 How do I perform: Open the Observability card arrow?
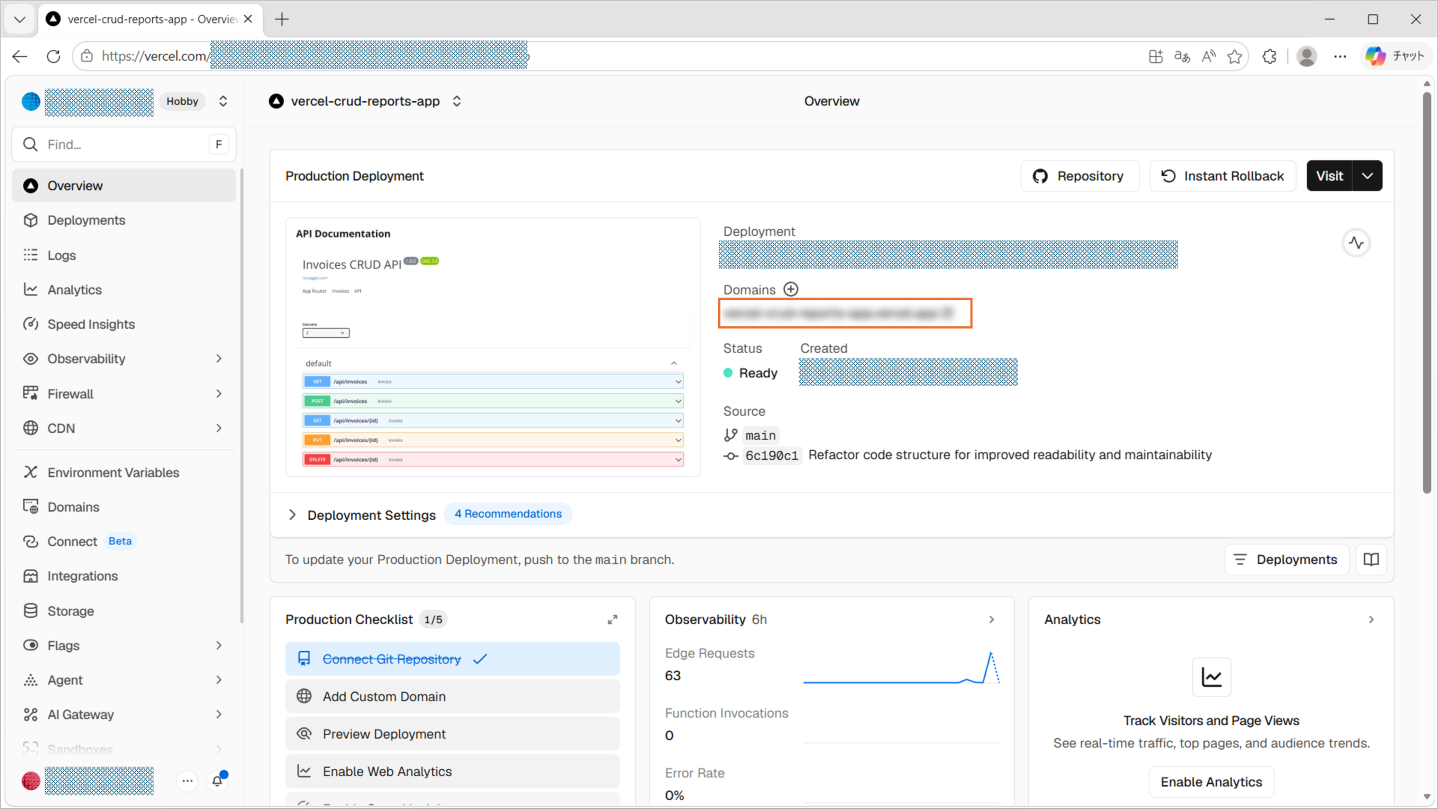pos(991,620)
